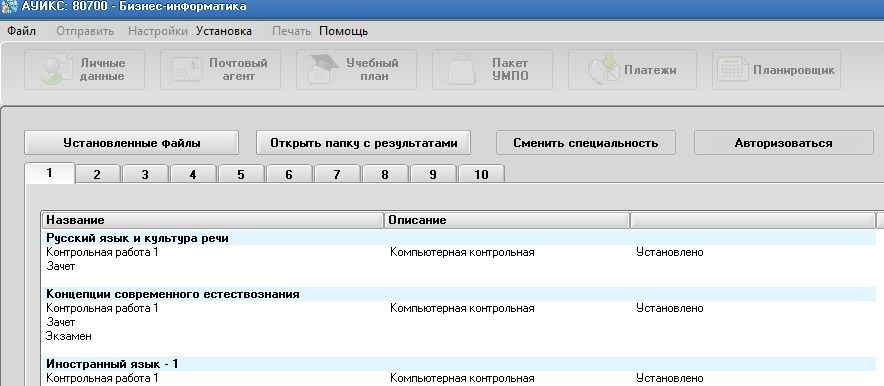Switch to tab 10
The image size is (884, 386).
click(481, 174)
